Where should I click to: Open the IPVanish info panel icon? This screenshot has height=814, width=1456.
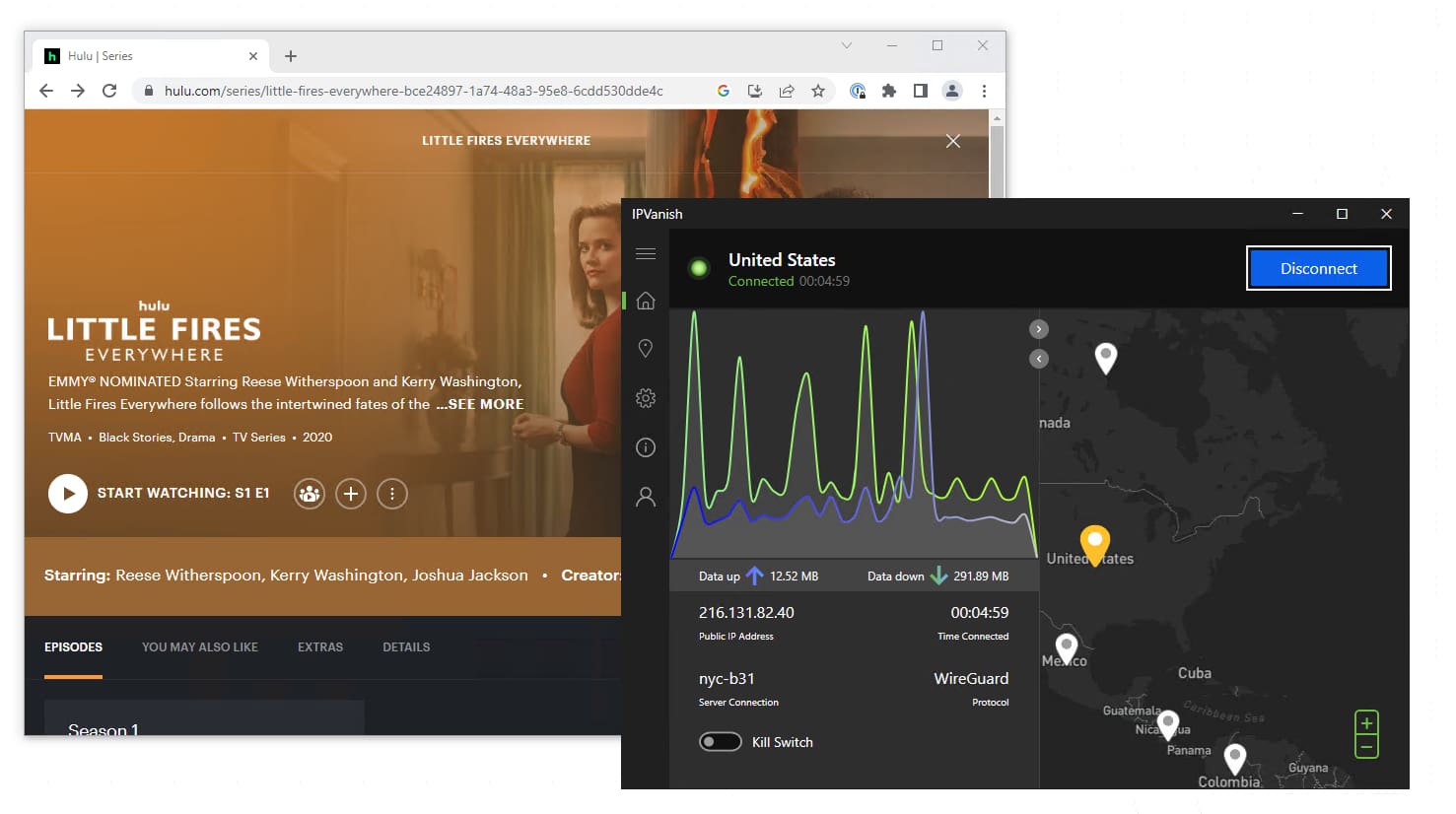pos(646,446)
